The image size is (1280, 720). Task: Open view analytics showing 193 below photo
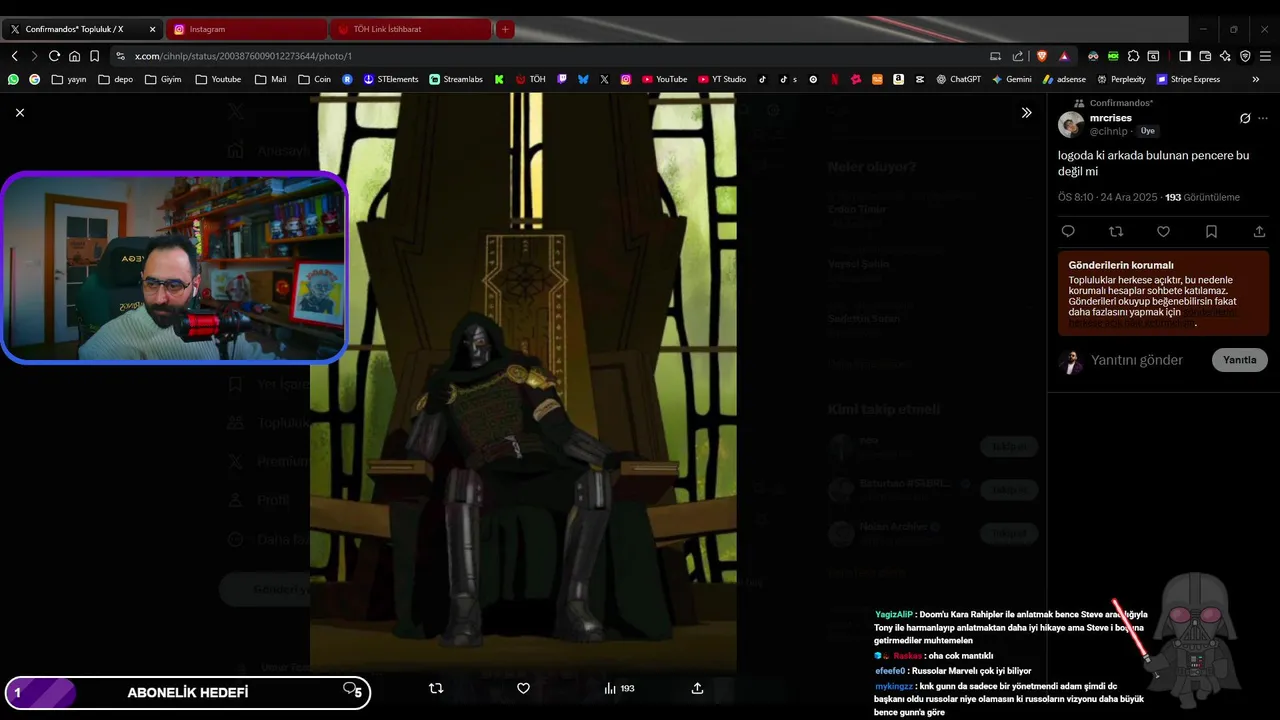point(619,688)
